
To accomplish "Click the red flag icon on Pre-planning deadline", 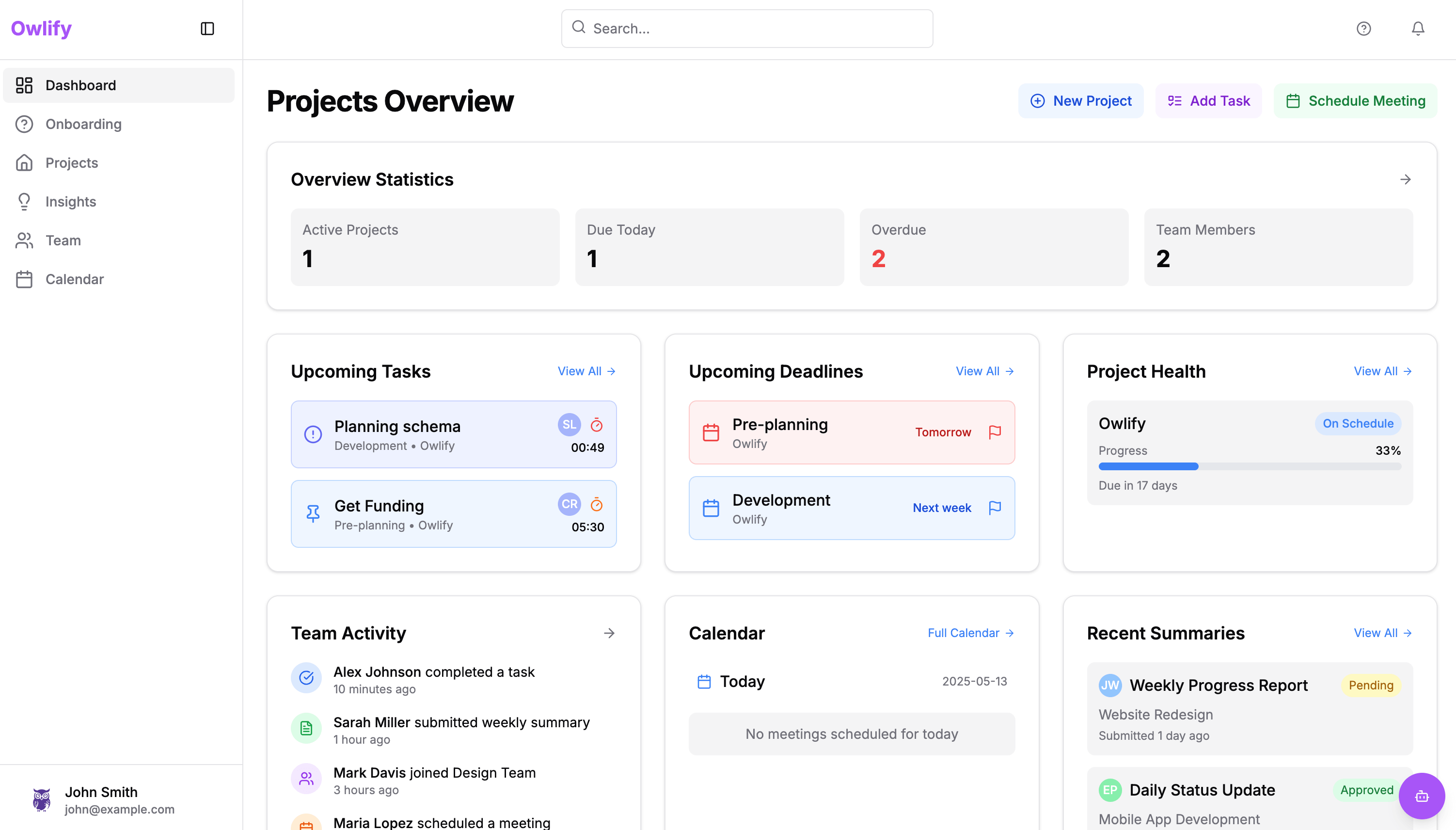I will [995, 432].
